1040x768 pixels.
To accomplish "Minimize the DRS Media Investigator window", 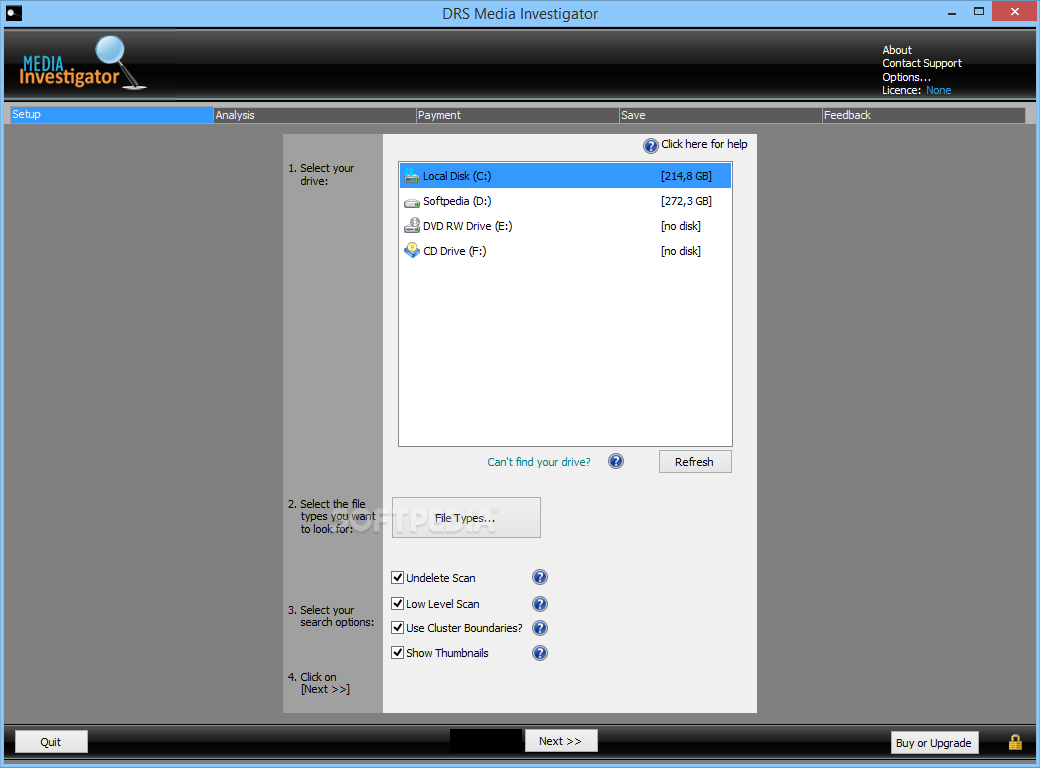I will pyautogui.click(x=952, y=12).
